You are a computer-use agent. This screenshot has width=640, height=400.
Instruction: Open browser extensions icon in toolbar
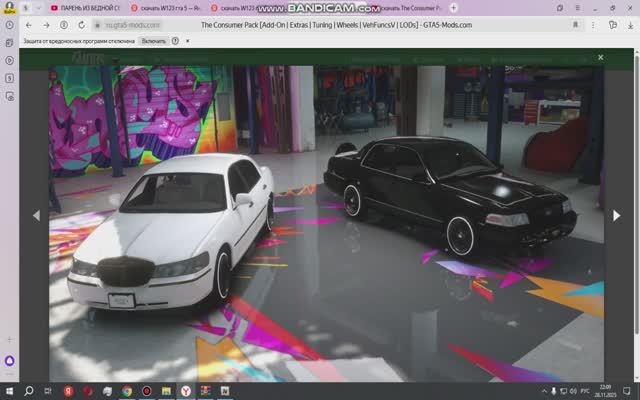click(613, 25)
